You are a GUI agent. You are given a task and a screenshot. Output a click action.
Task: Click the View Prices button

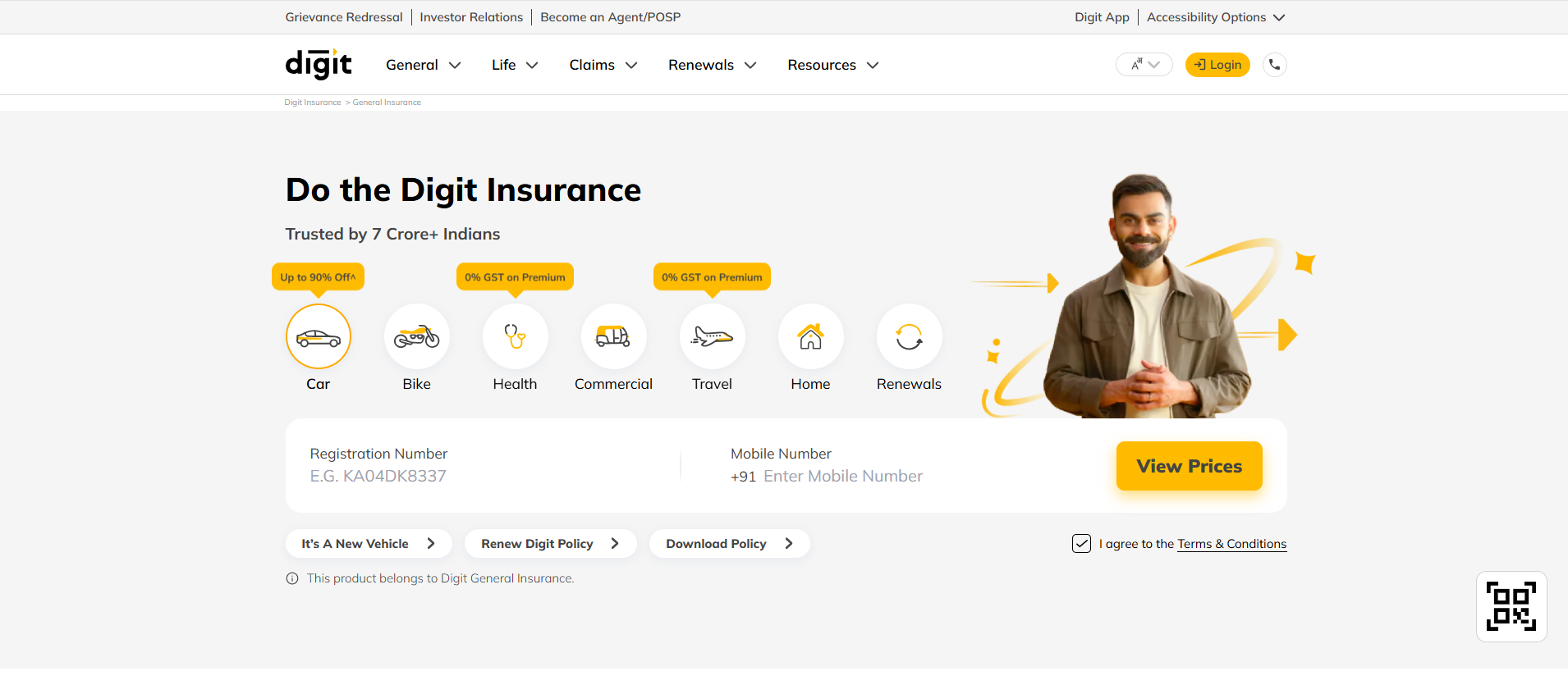[x=1190, y=466]
